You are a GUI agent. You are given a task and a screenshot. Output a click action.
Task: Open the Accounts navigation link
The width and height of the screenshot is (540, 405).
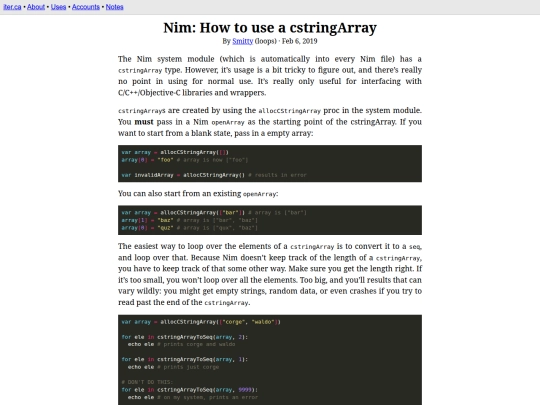pos(86,7)
